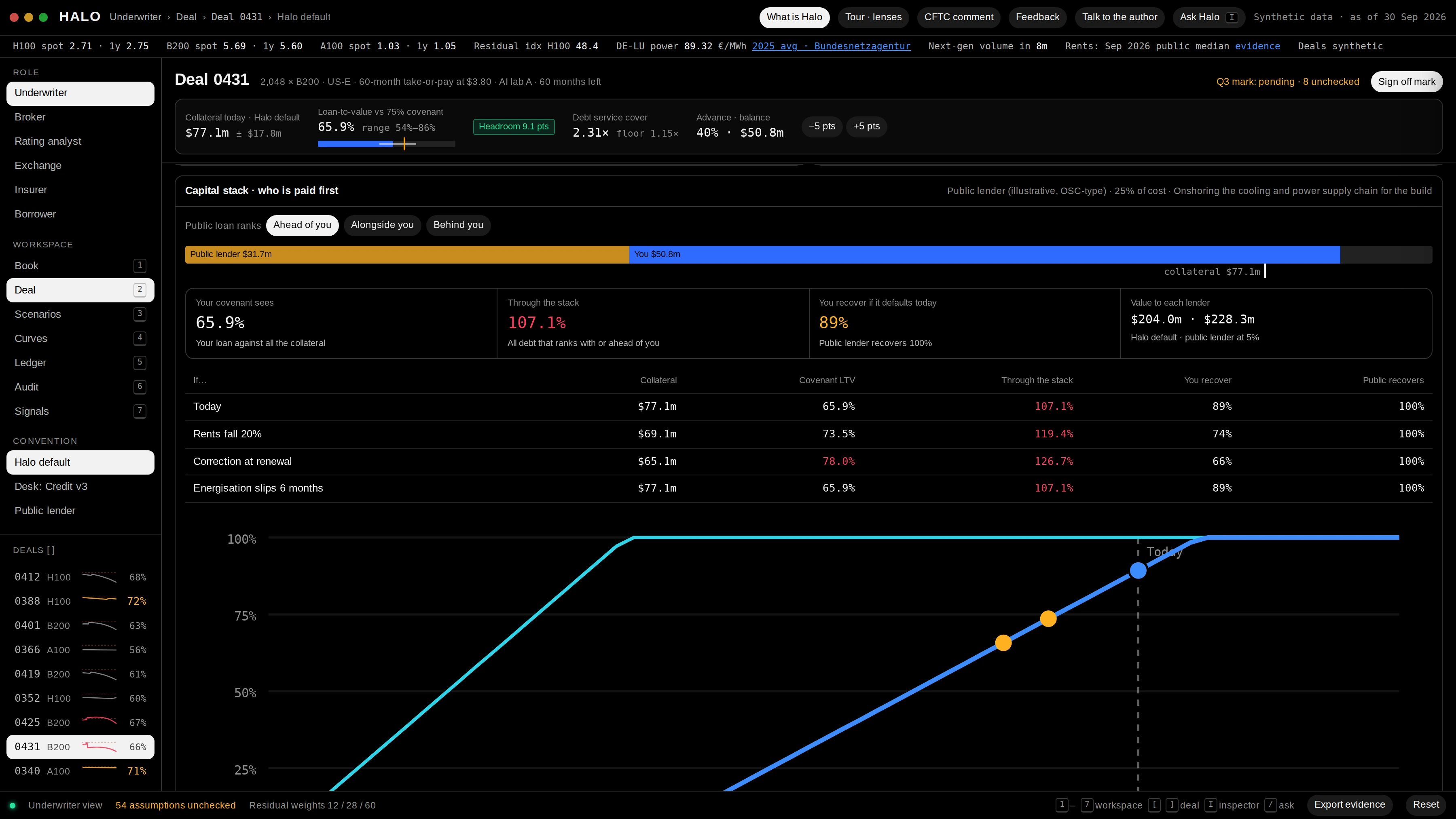Open the Ledger workspace
The height and width of the screenshot is (819, 1456).
(x=80, y=363)
